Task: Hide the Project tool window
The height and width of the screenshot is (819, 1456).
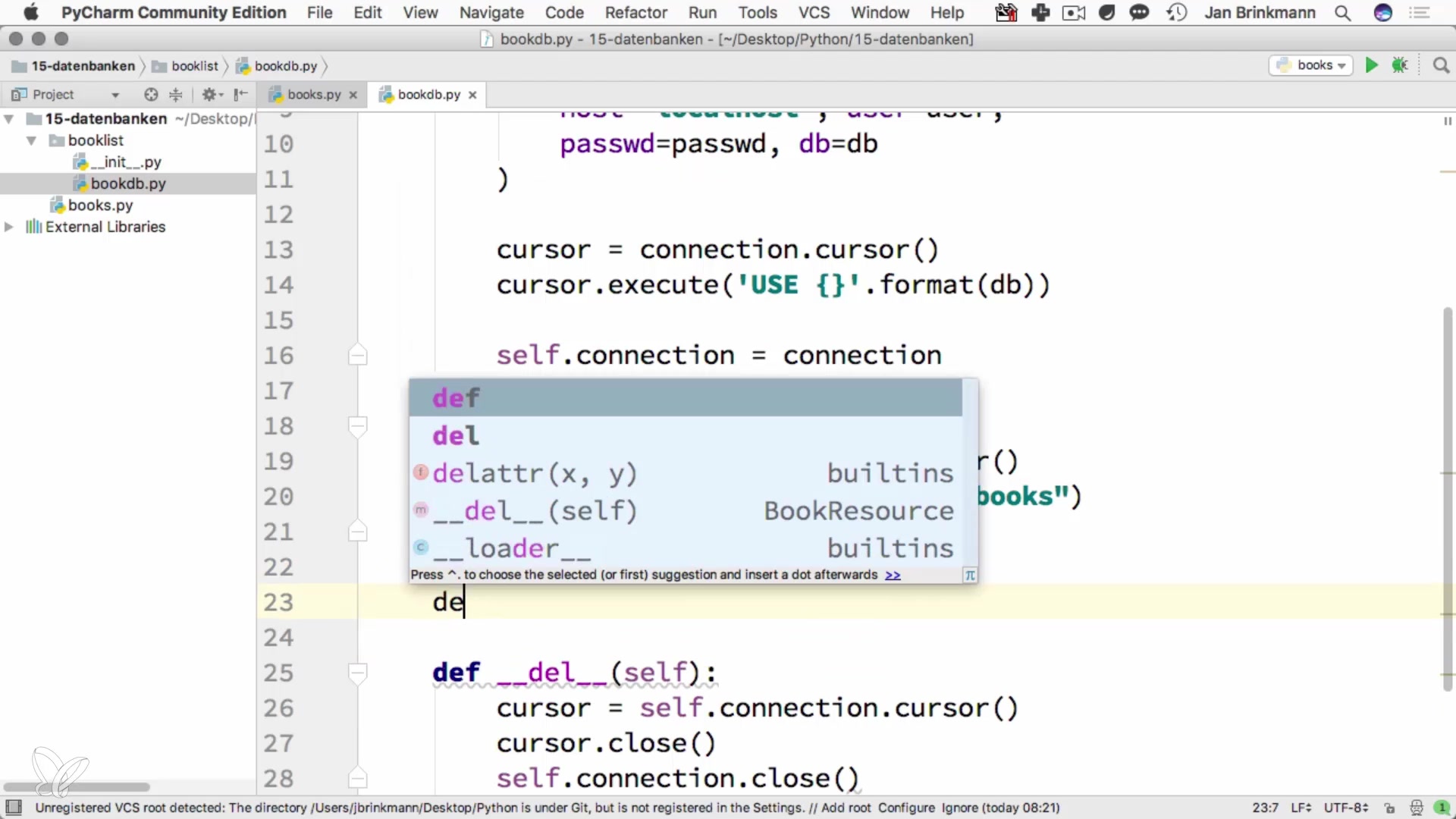Action: (240, 94)
